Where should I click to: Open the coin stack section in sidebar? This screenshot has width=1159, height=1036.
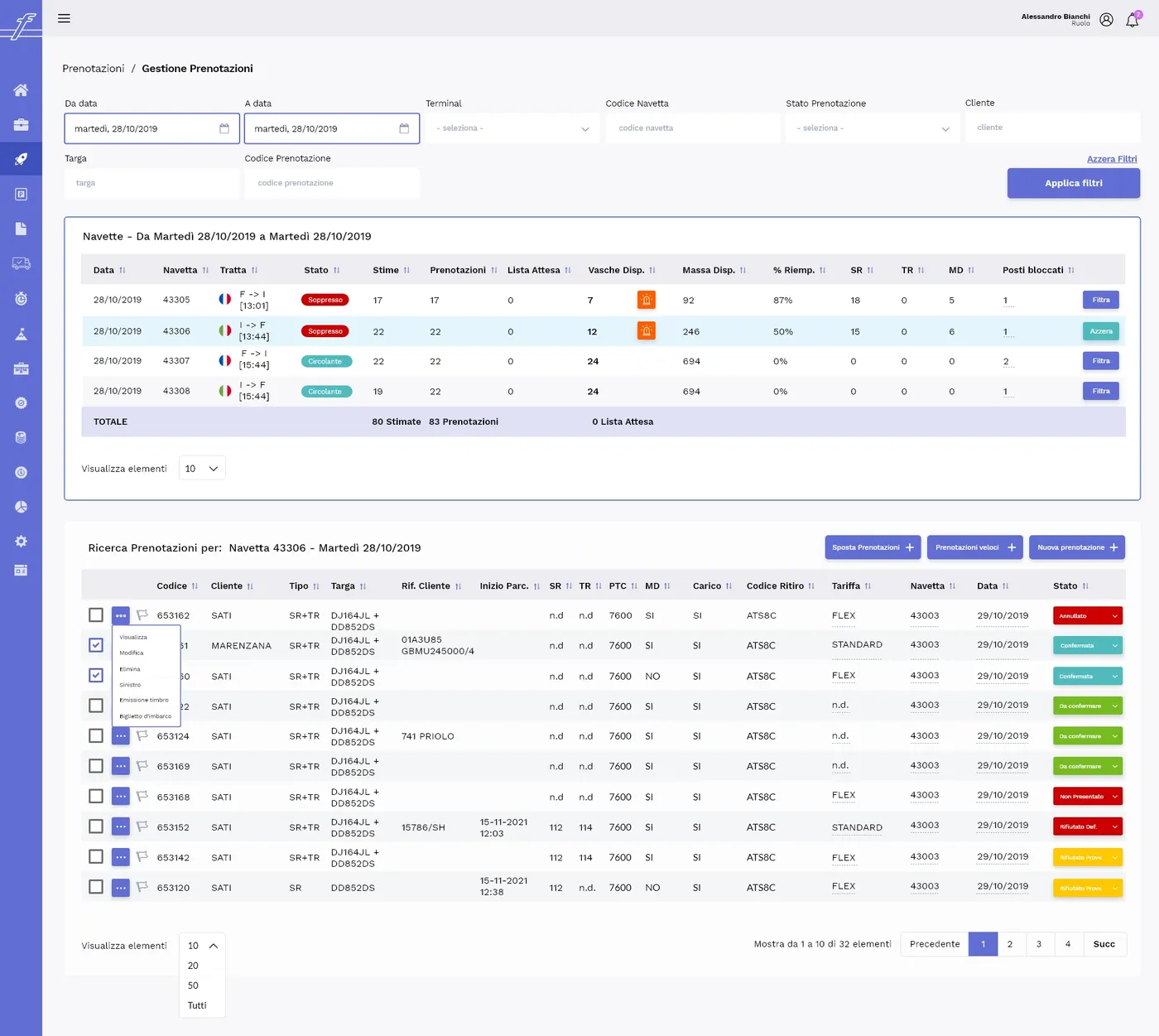tap(21, 437)
